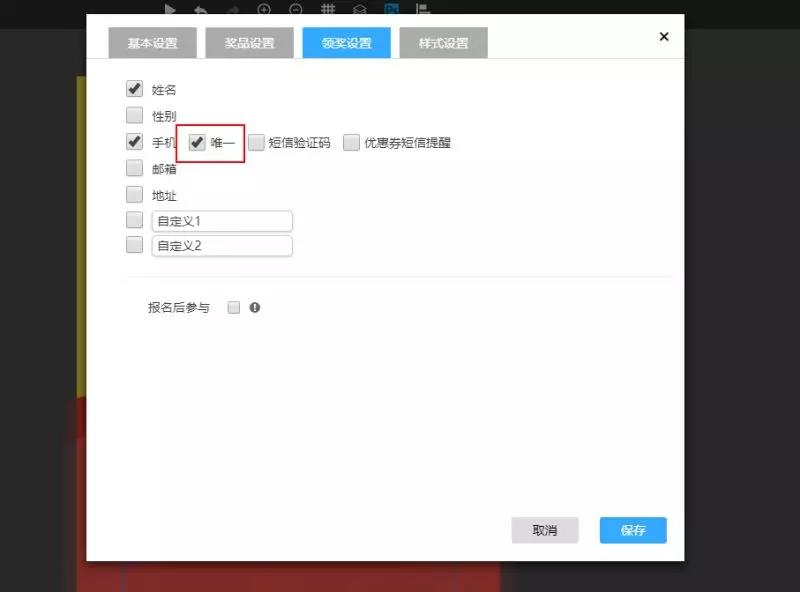This screenshot has height=592, width=800.
Task: Check the 邮箱 checkbox
Action: [x=134, y=168]
